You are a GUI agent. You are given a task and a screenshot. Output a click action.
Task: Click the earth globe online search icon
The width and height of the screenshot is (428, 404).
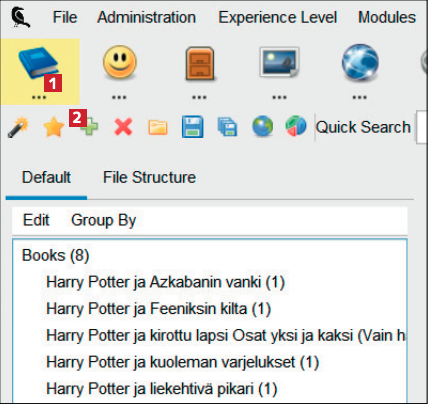click(262, 127)
